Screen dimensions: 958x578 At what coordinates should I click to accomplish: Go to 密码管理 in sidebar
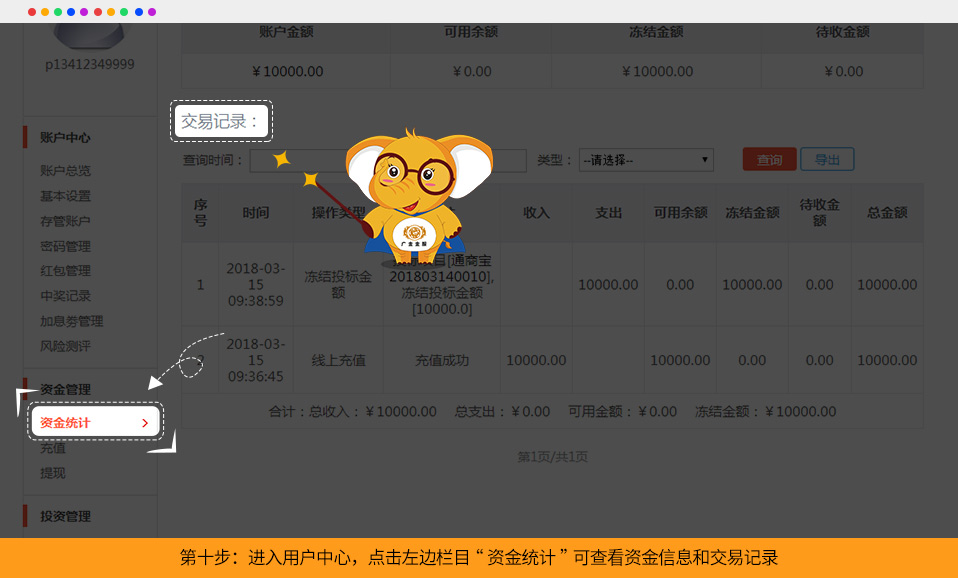(x=65, y=246)
